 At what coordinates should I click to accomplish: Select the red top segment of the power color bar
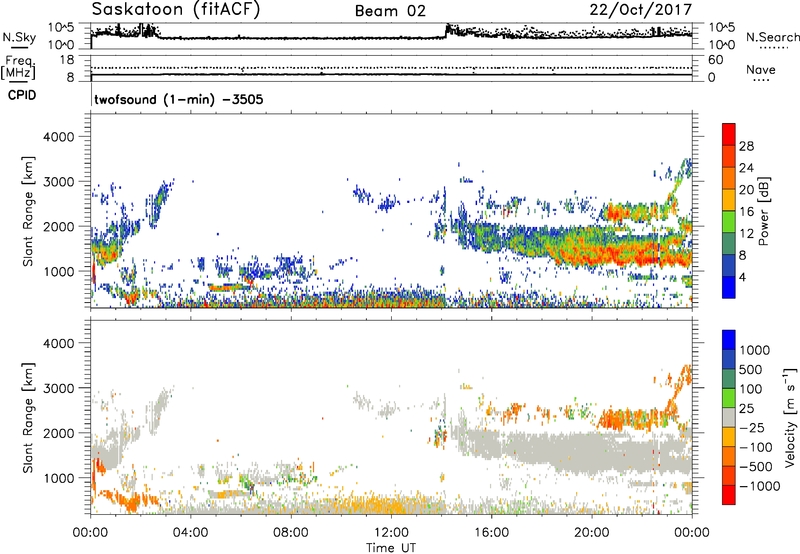point(729,134)
